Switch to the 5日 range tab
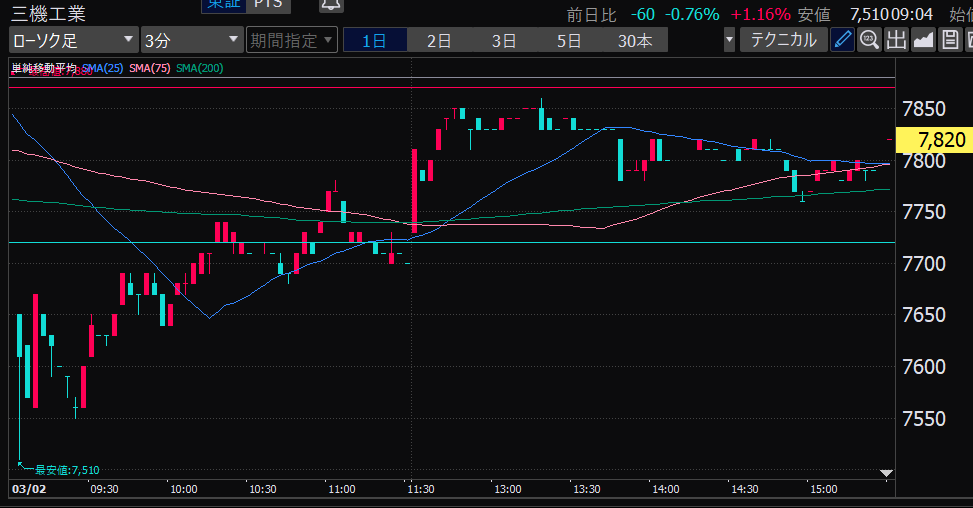Screen dimensions: 973x508 [x=569, y=40]
